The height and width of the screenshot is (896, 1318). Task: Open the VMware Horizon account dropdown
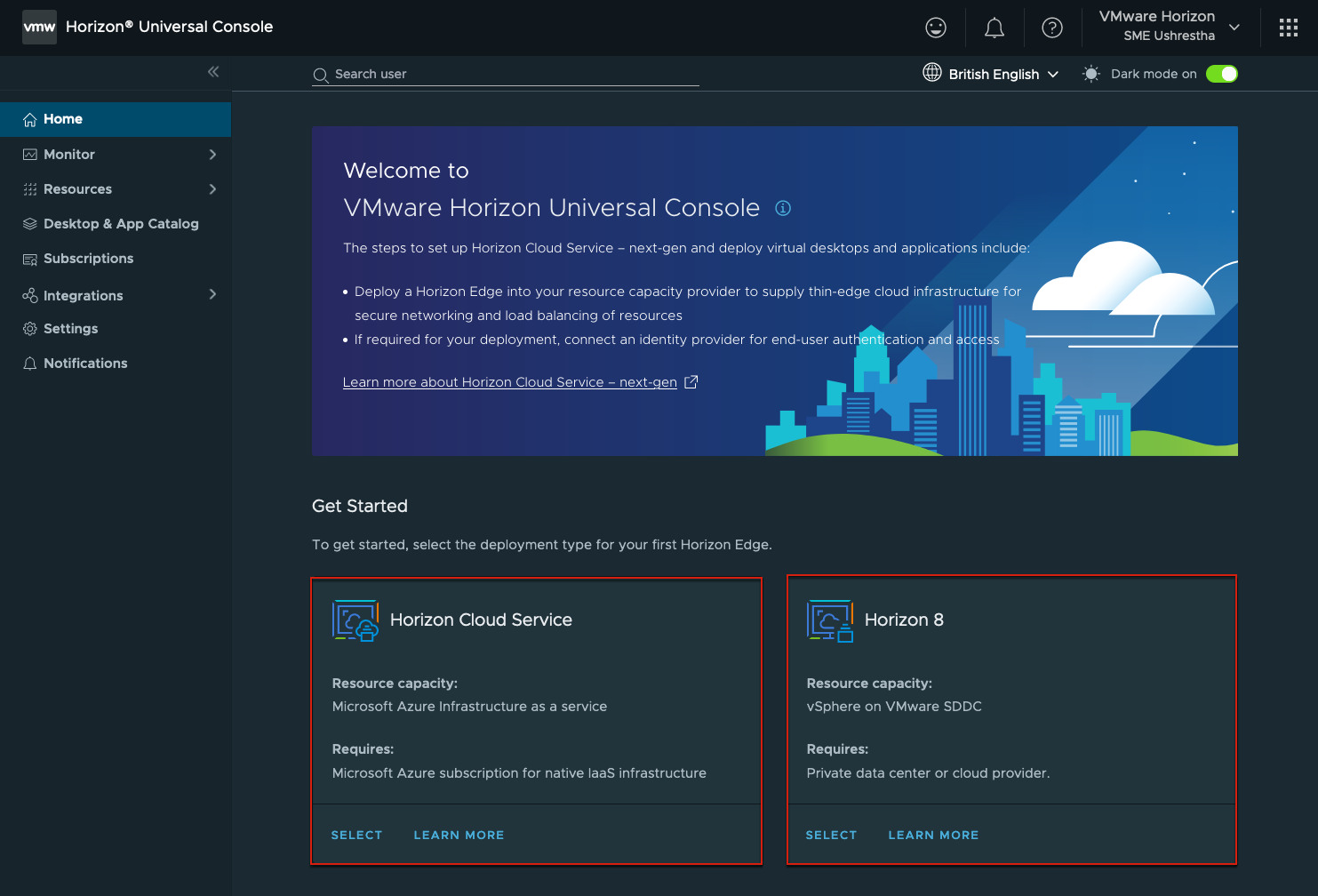point(1168,26)
